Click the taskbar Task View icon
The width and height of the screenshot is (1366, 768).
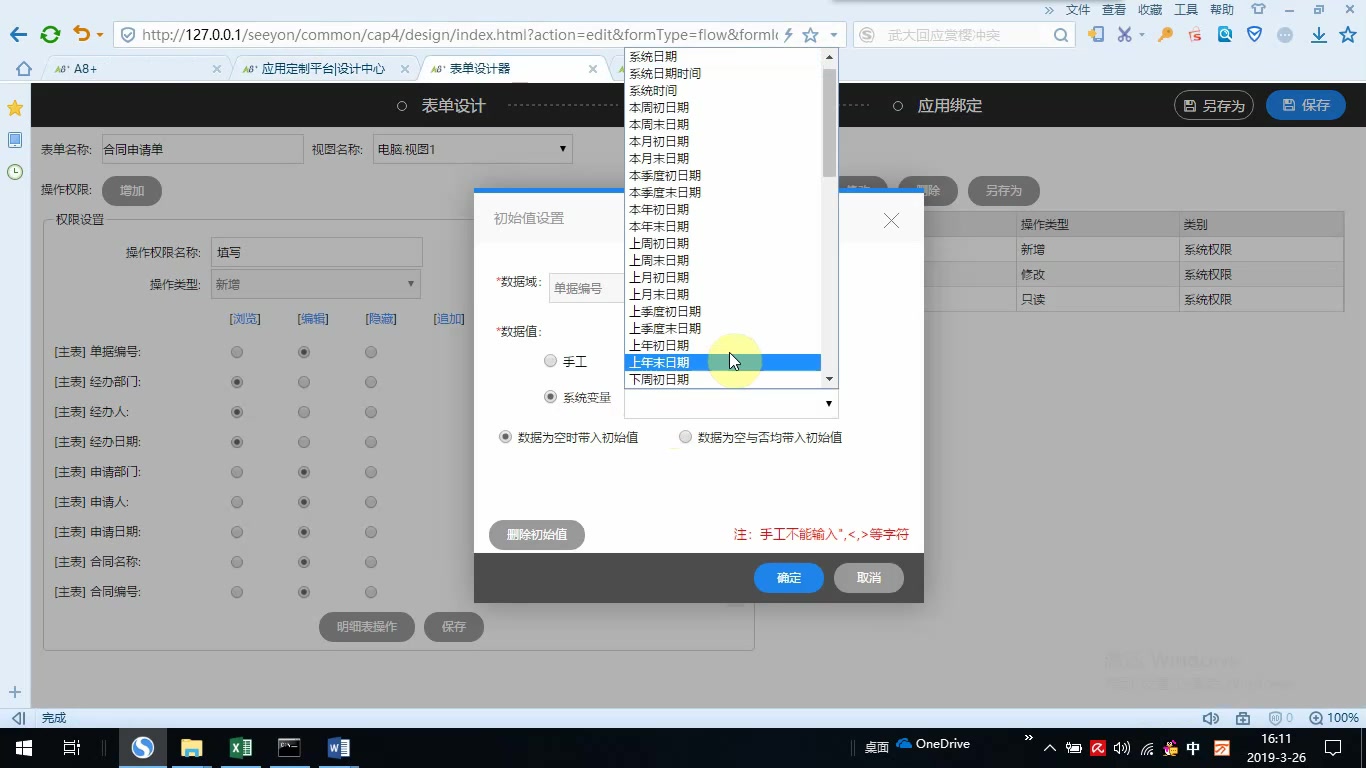pyautogui.click(x=72, y=748)
